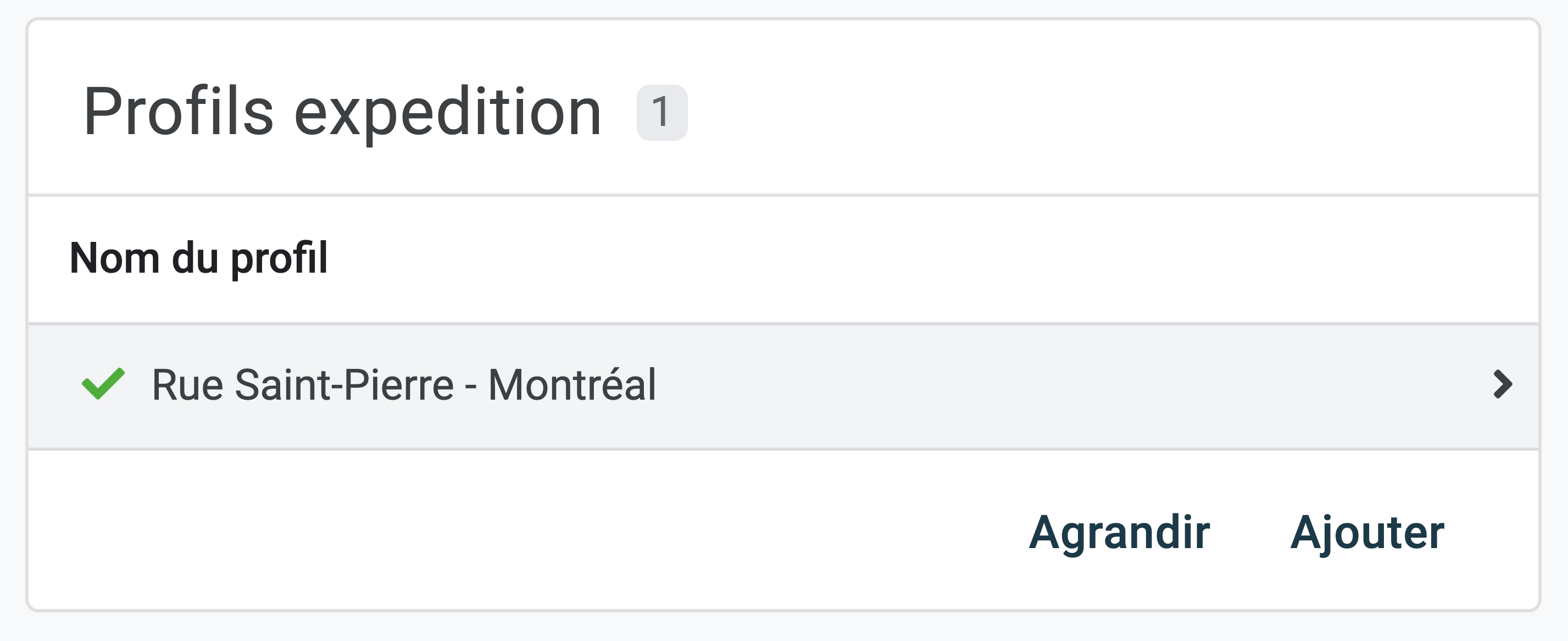The width and height of the screenshot is (1568, 641).
Task: Click the green checkmark beside Rue Saint-Pierre
Action: point(103,384)
